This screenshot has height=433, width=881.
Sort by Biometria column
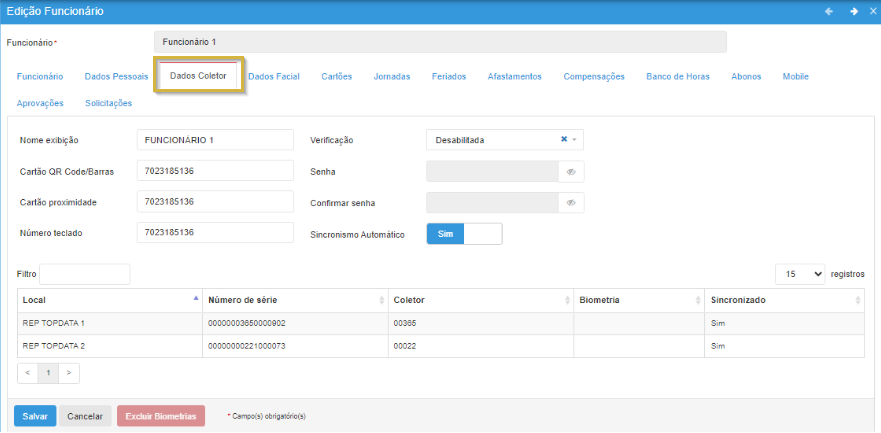pos(697,300)
